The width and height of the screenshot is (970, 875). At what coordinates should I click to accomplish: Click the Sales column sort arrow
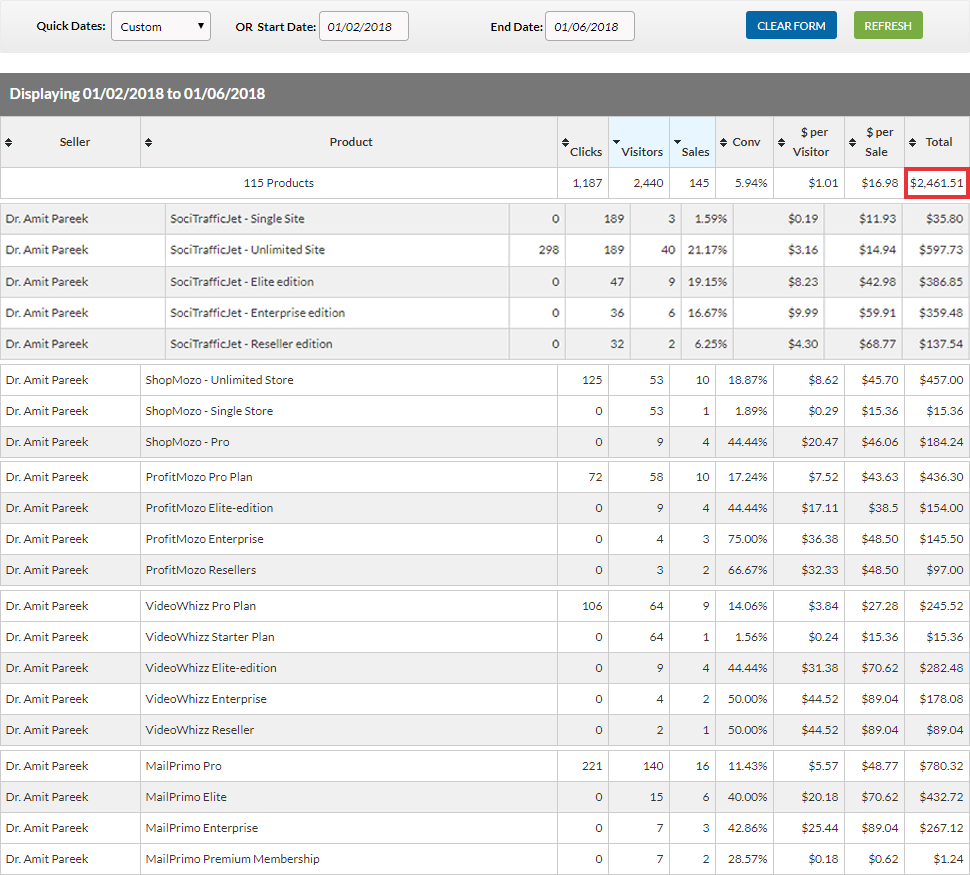(x=677, y=142)
